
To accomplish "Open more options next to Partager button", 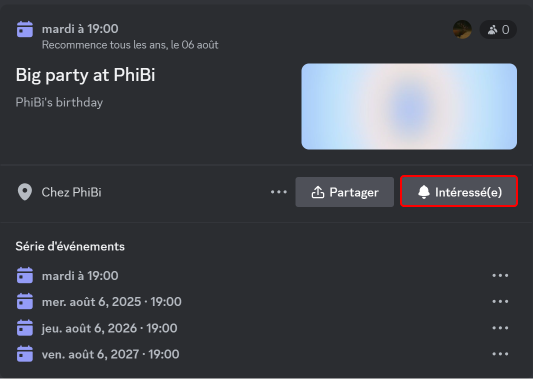I will pyautogui.click(x=279, y=192).
